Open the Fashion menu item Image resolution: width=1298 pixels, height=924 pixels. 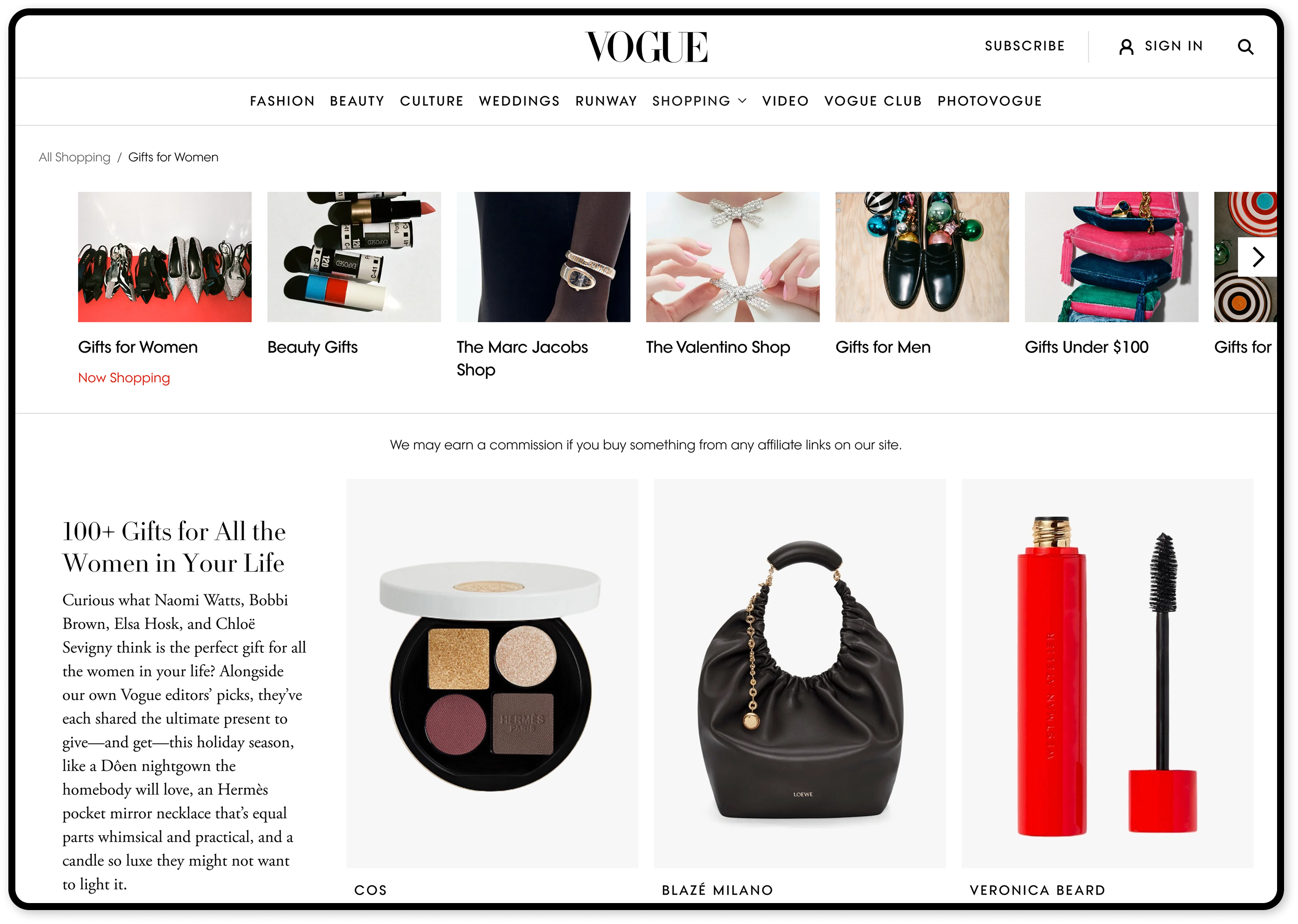click(x=282, y=101)
